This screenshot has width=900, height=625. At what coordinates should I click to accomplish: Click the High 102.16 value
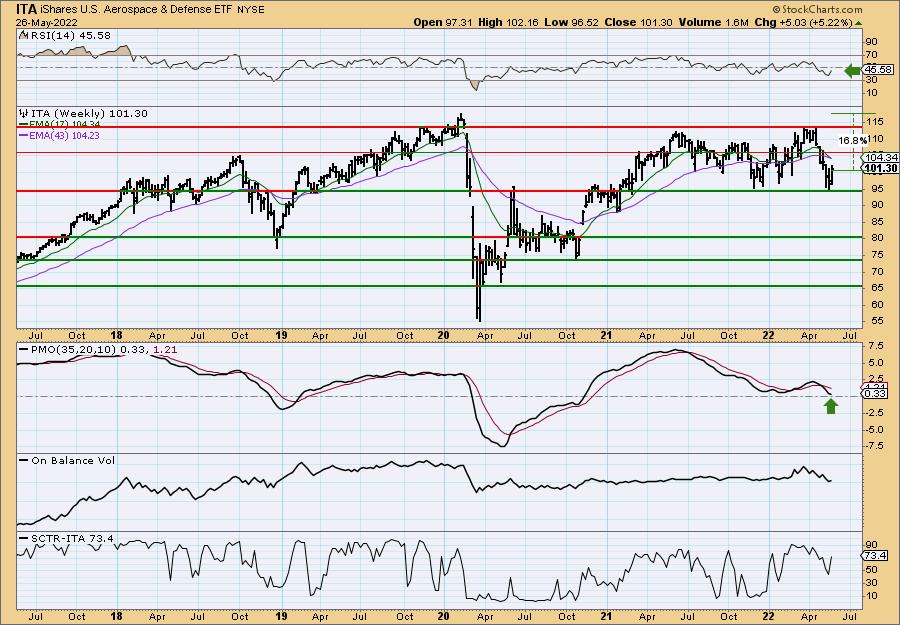tap(508, 22)
